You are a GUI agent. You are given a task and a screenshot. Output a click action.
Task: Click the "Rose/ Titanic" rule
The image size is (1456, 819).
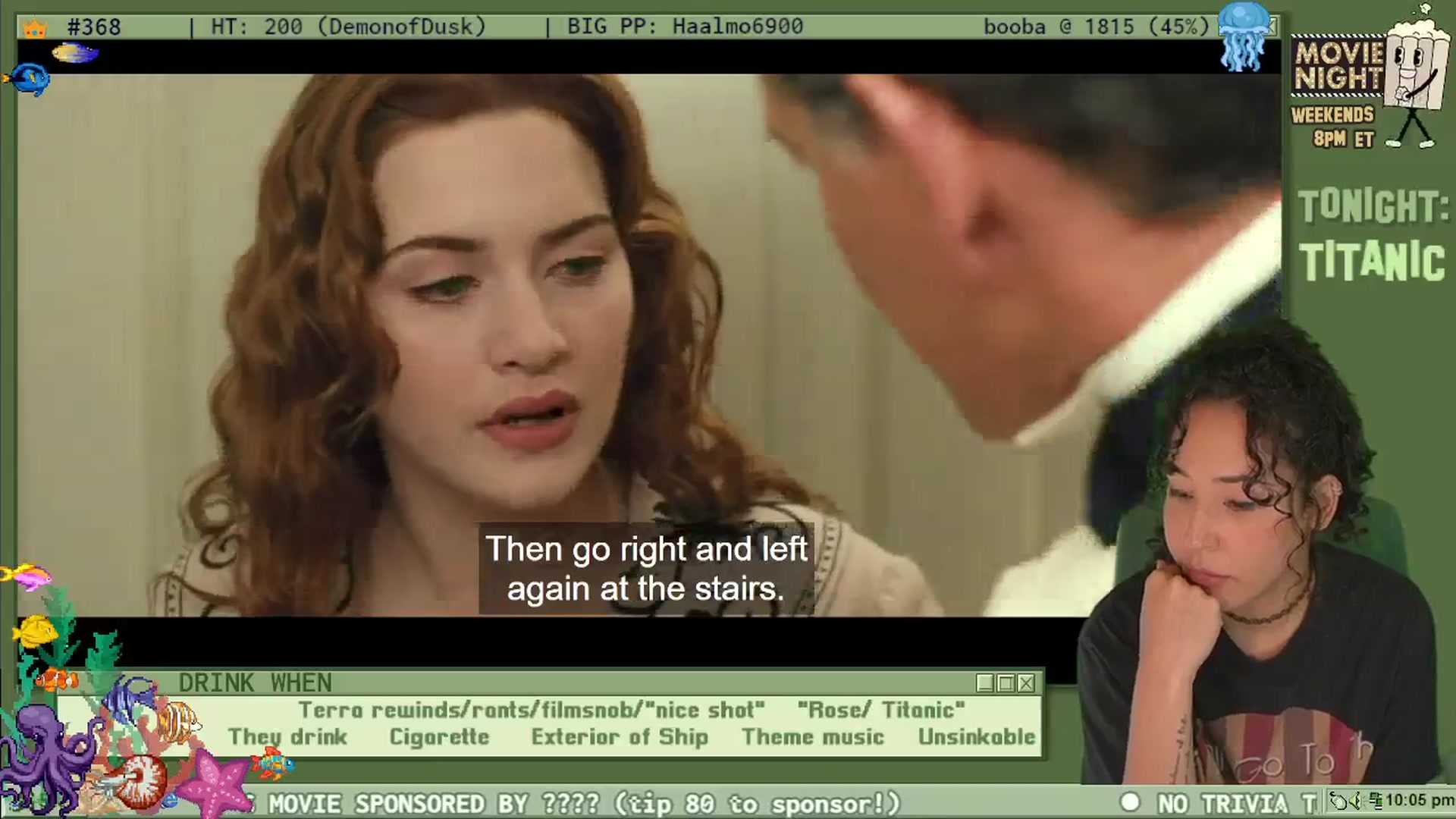click(x=881, y=710)
